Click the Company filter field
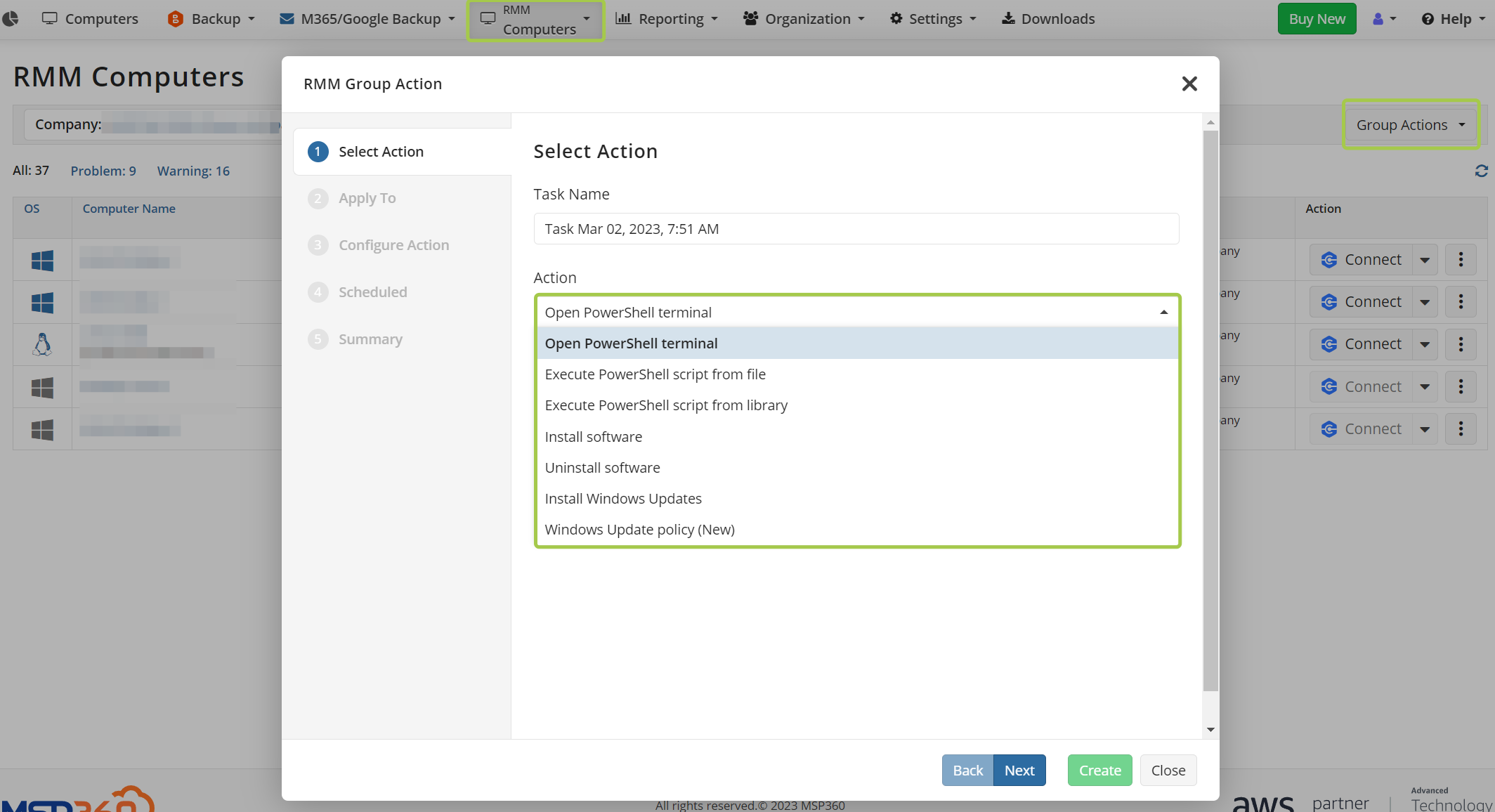 (153, 125)
